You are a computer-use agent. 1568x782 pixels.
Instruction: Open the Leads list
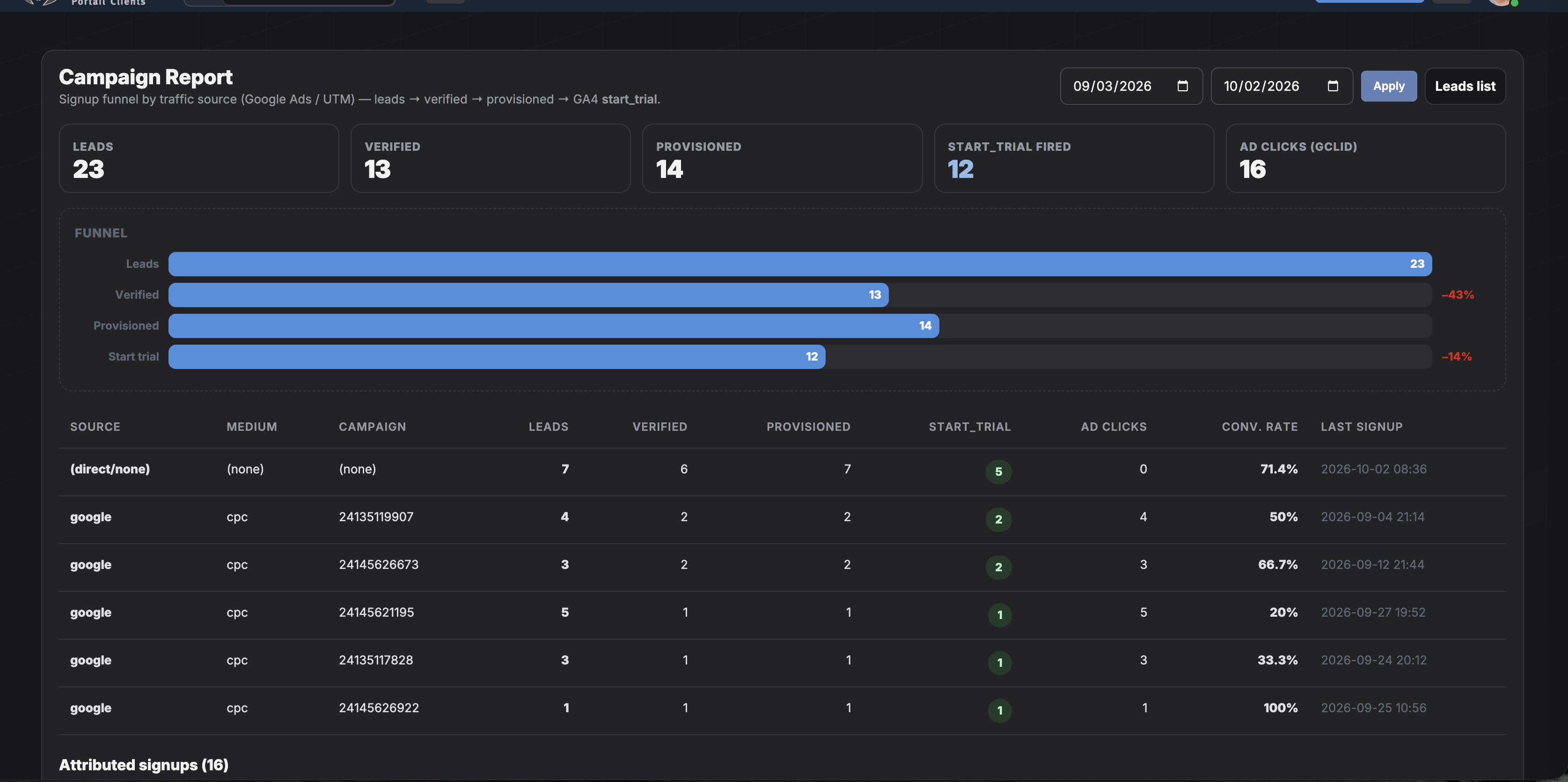tap(1465, 86)
